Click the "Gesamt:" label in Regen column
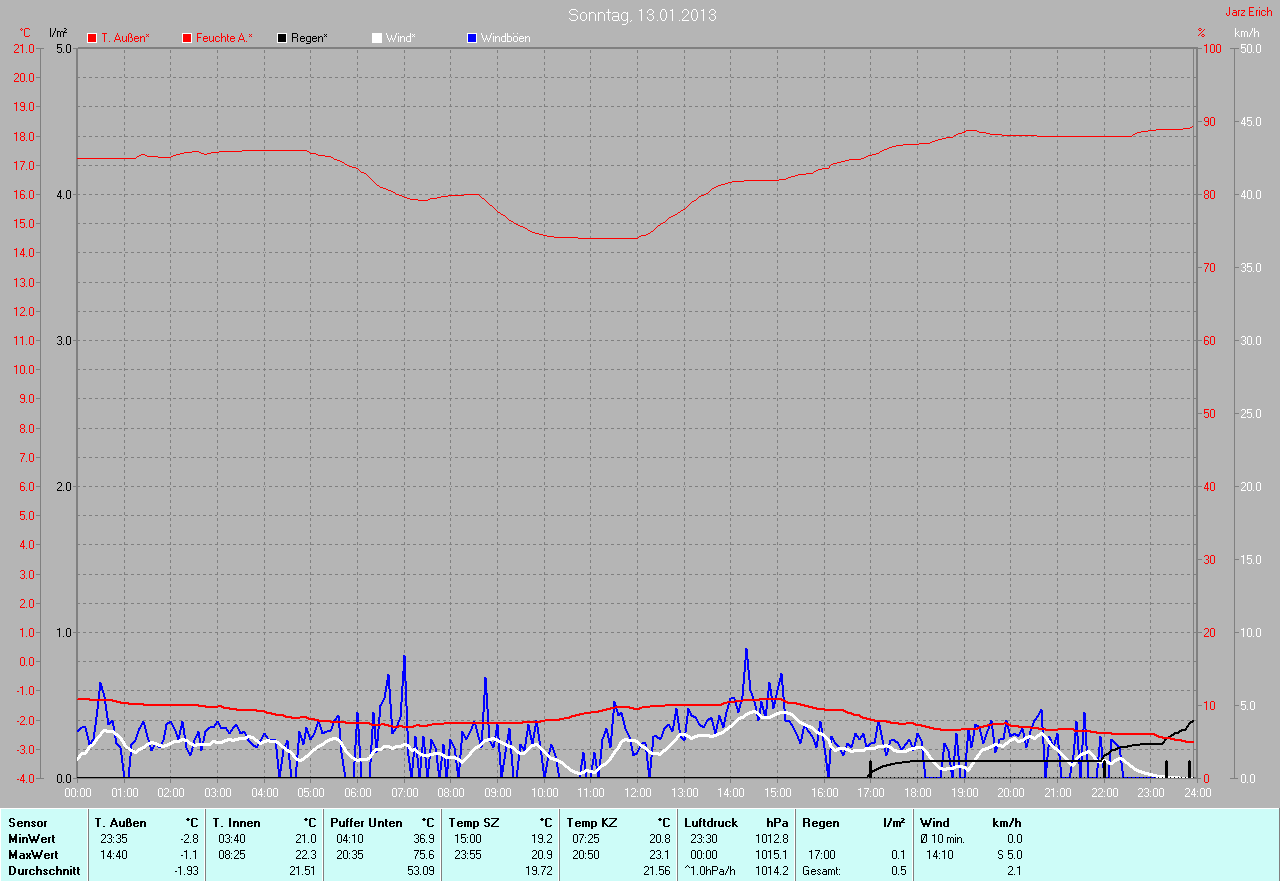The image size is (1280, 881). pos(821,871)
